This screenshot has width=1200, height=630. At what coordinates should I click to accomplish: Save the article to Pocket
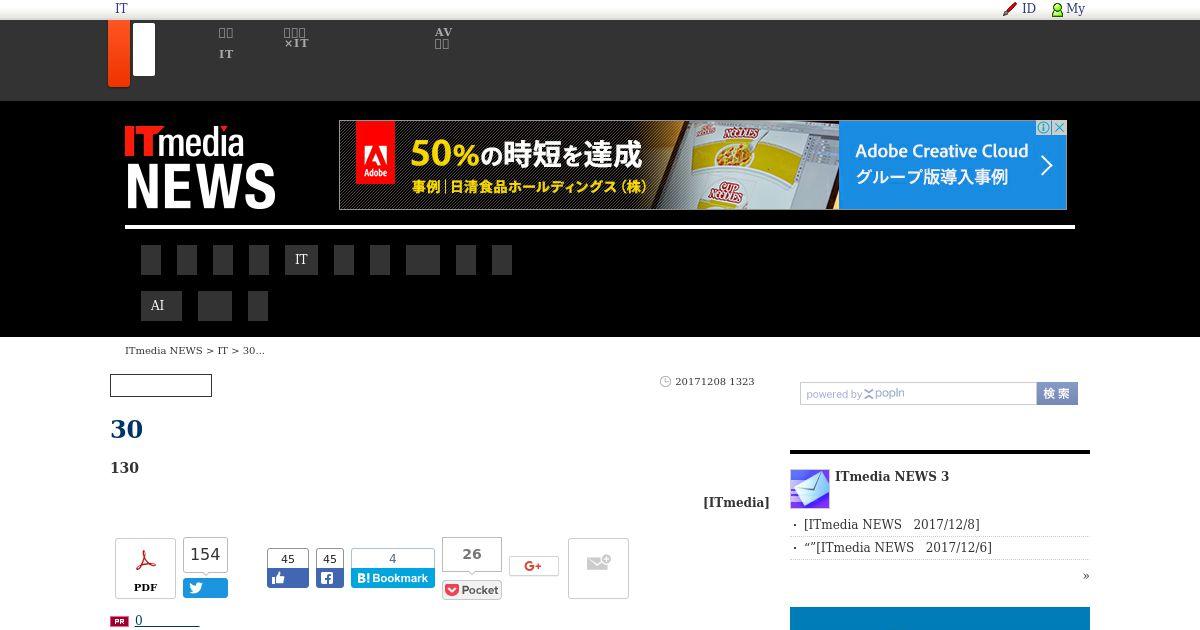pos(472,590)
